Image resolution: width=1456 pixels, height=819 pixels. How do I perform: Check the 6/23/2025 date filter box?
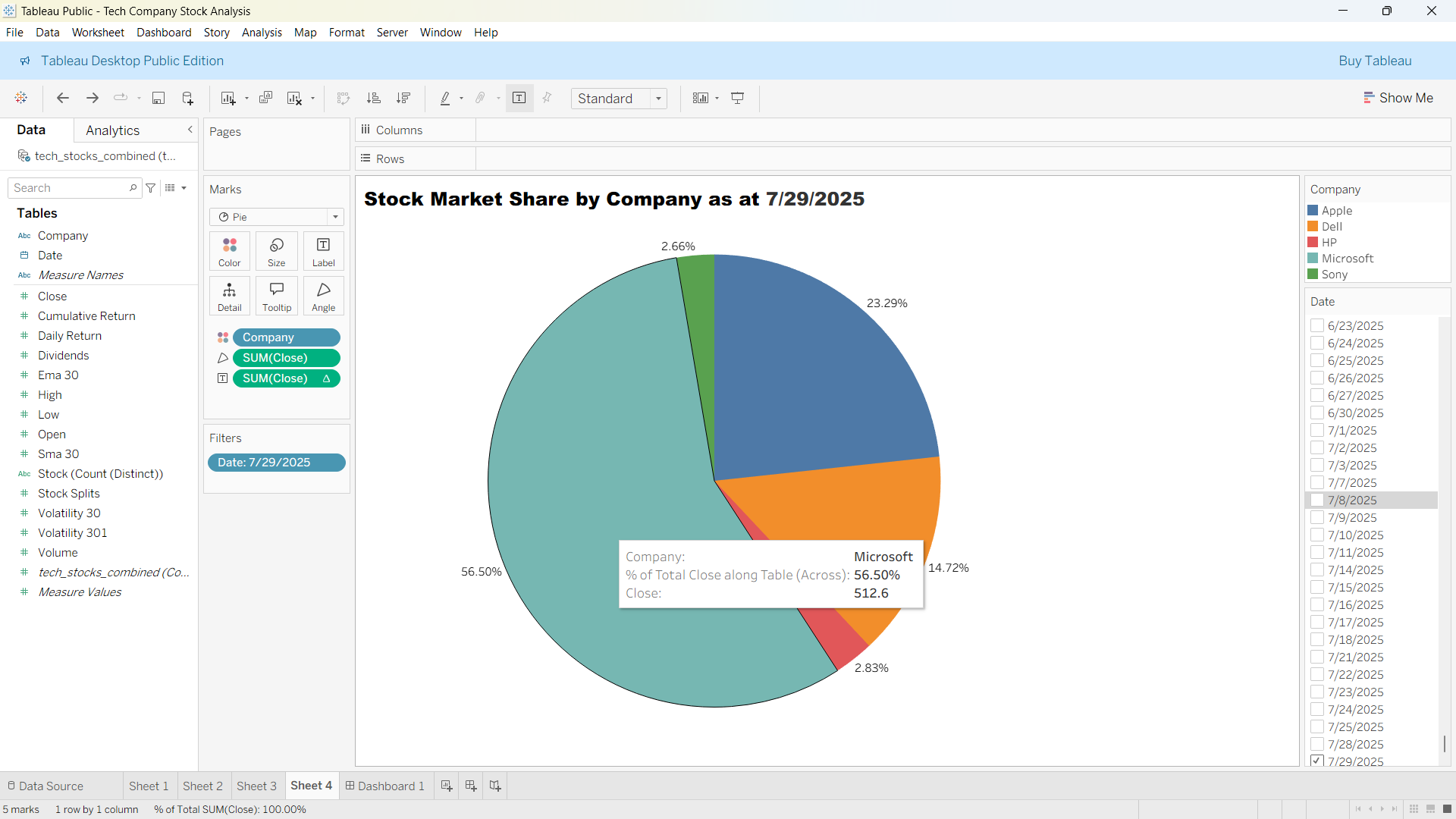click(x=1317, y=325)
